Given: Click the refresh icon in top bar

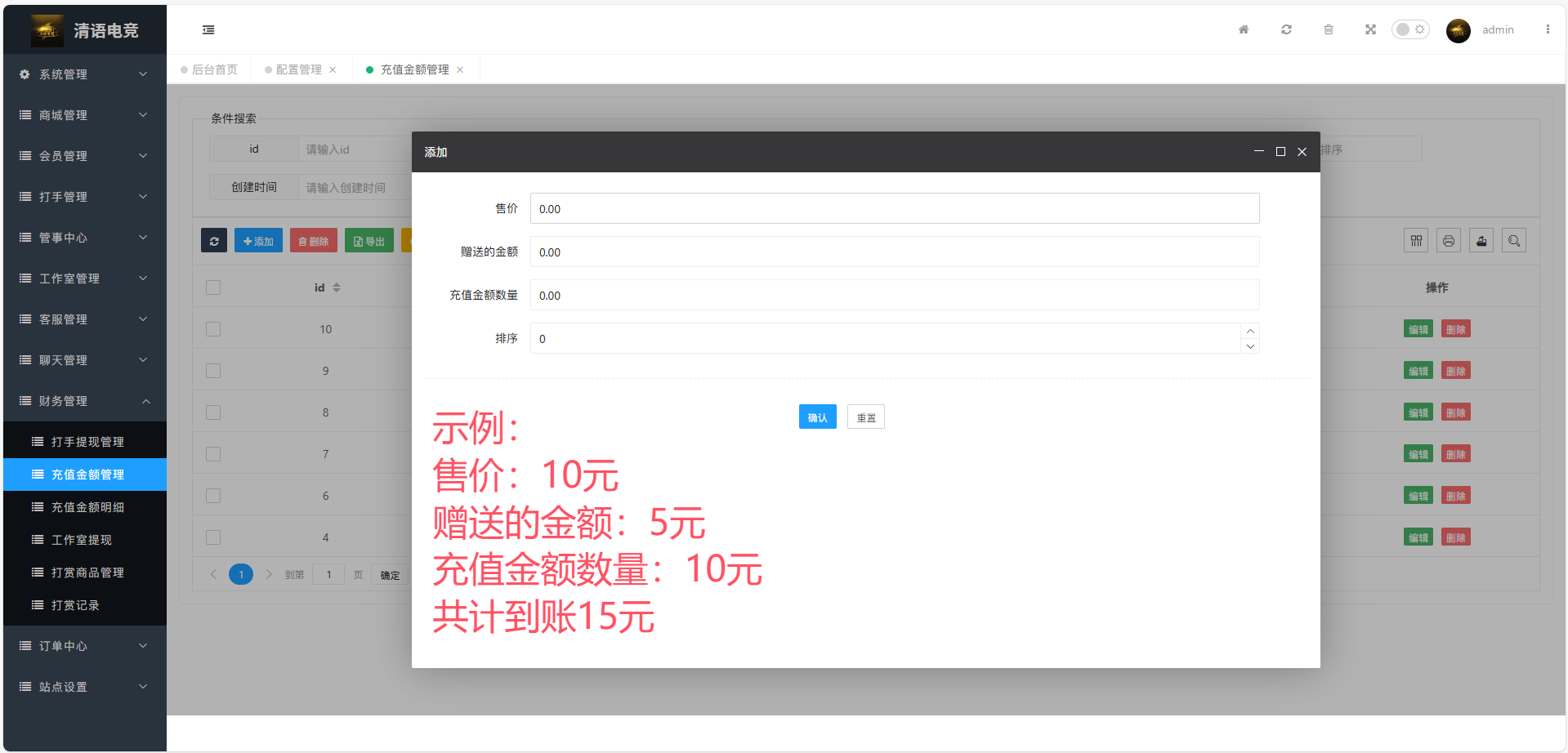Looking at the screenshot, I should click(x=1286, y=30).
